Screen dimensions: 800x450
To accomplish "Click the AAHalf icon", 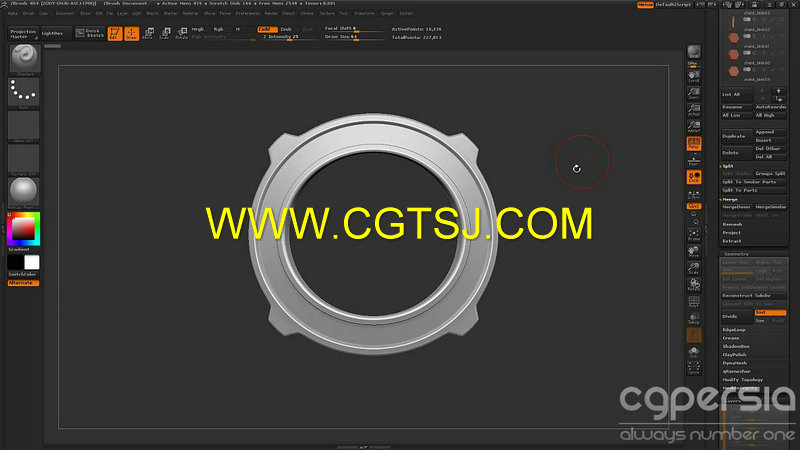I will pyautogui.click(x=694, y=126).
